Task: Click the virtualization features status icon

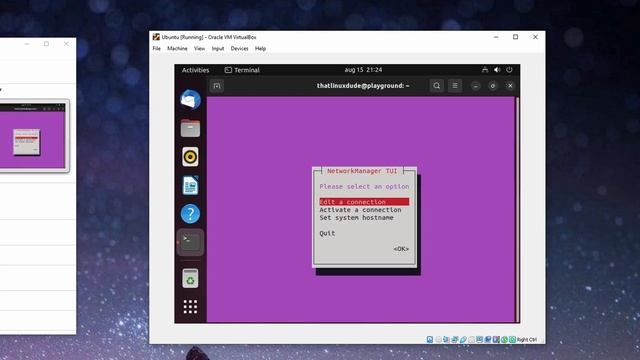Action: [496, 340]
